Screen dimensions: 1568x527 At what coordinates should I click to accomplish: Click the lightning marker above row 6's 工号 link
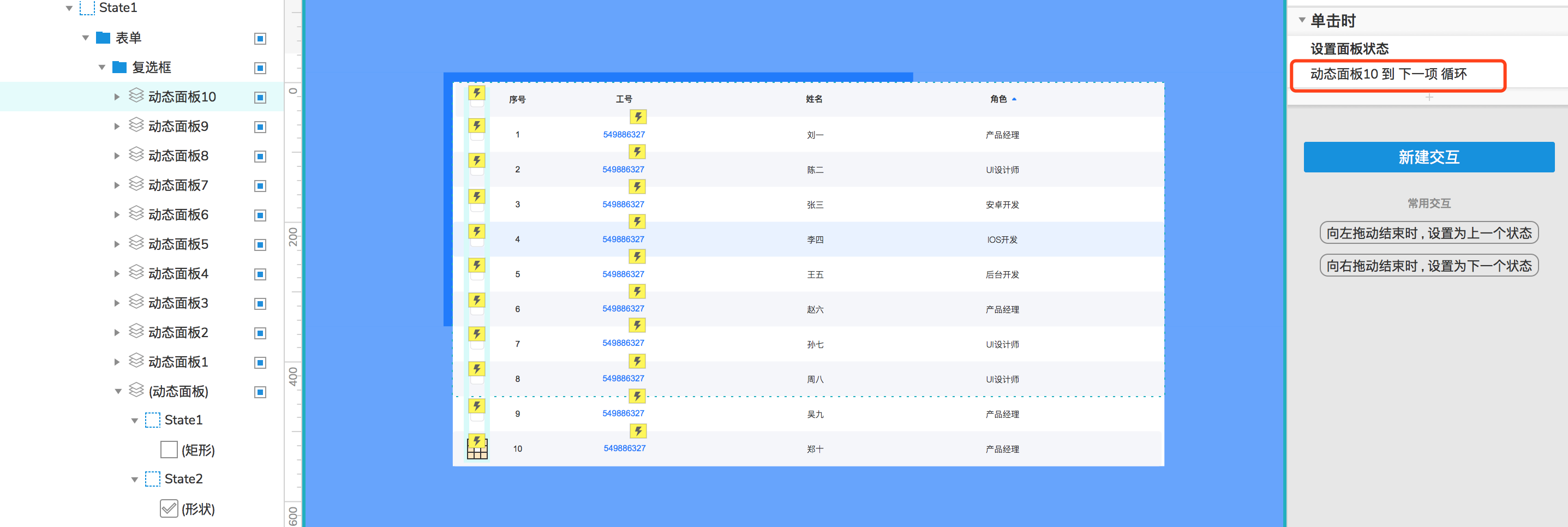[637, 291]
